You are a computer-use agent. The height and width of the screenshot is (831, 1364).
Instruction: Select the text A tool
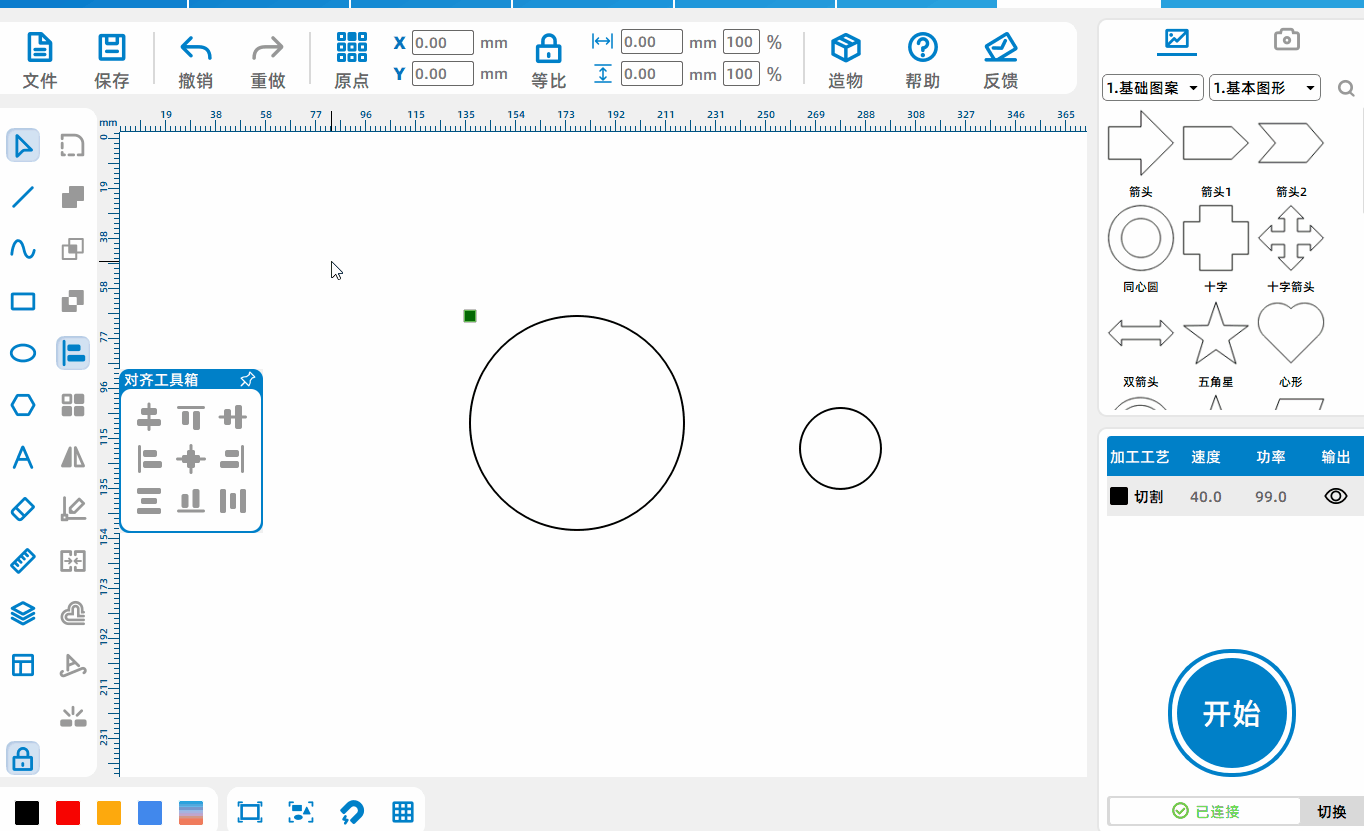click(x=23, y=457)
